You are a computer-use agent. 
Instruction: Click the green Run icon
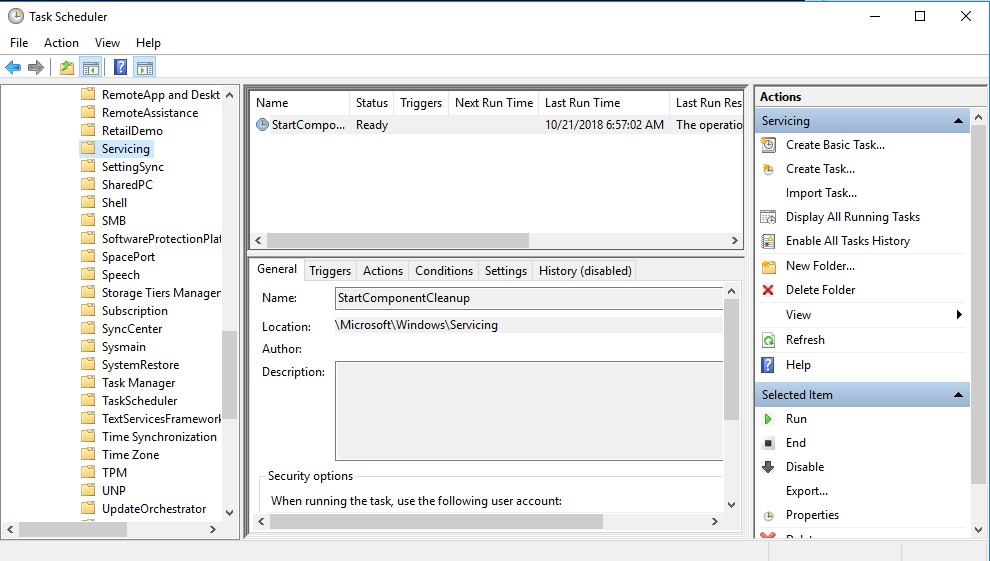tap(768, 419)
